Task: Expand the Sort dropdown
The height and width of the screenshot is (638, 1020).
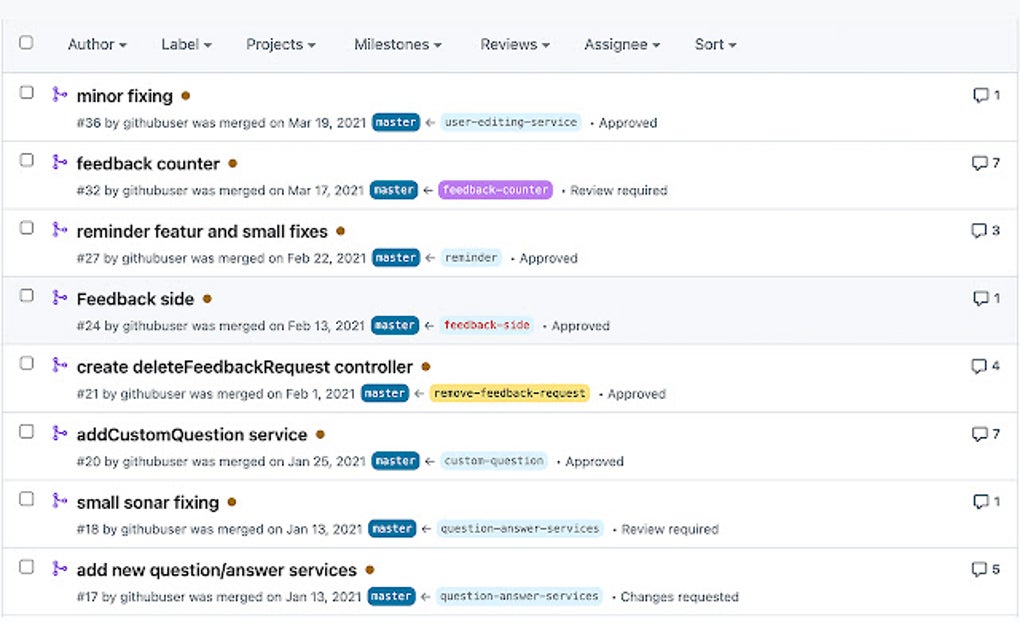Action: 714,44
